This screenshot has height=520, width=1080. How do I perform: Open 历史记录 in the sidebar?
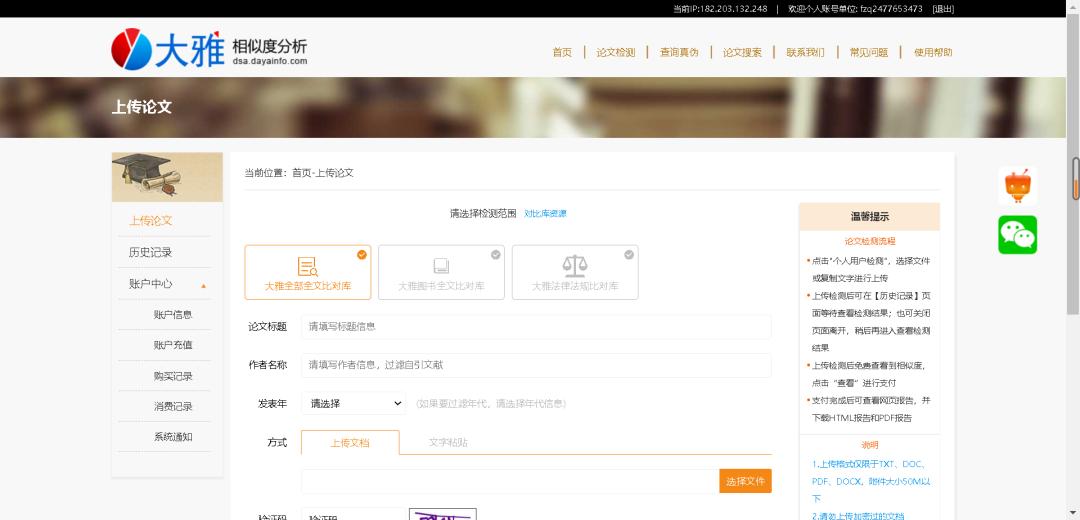point(150,252)
